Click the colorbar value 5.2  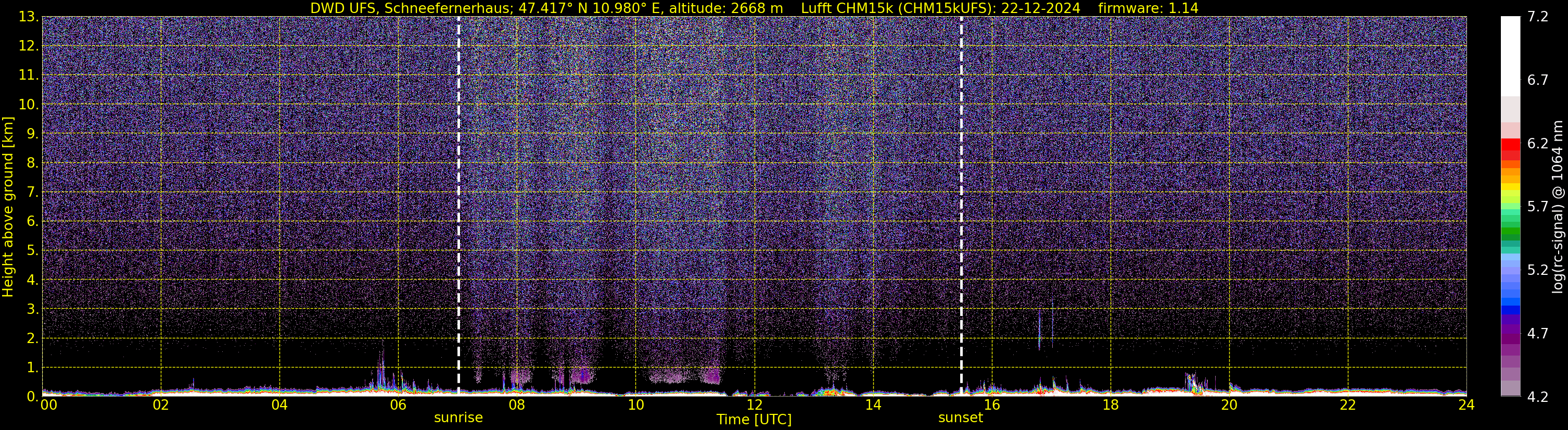point(1538,270)
